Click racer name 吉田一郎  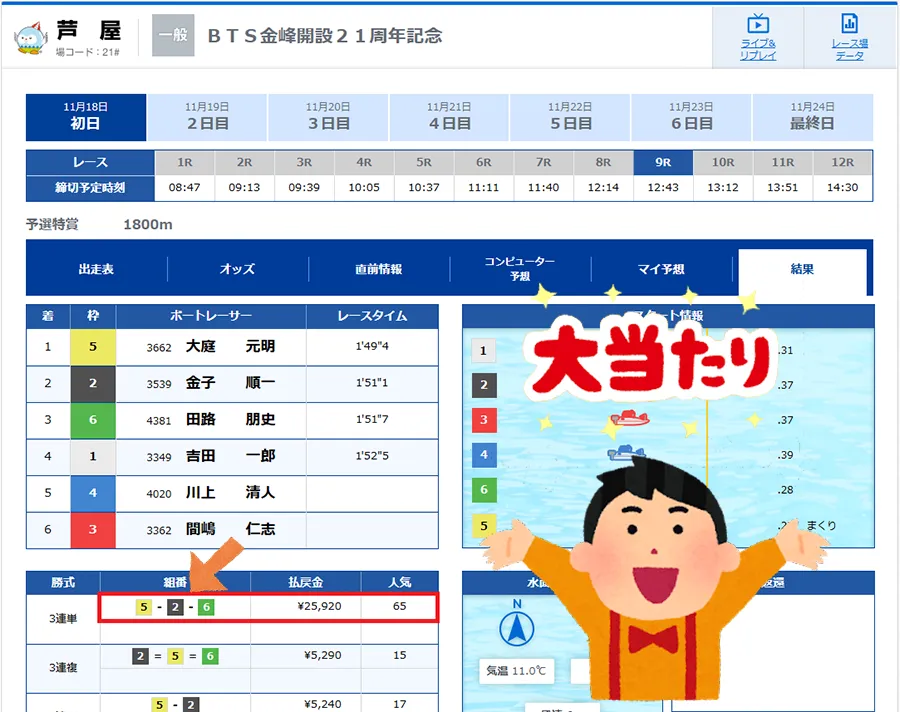click(x=230, y=456)
